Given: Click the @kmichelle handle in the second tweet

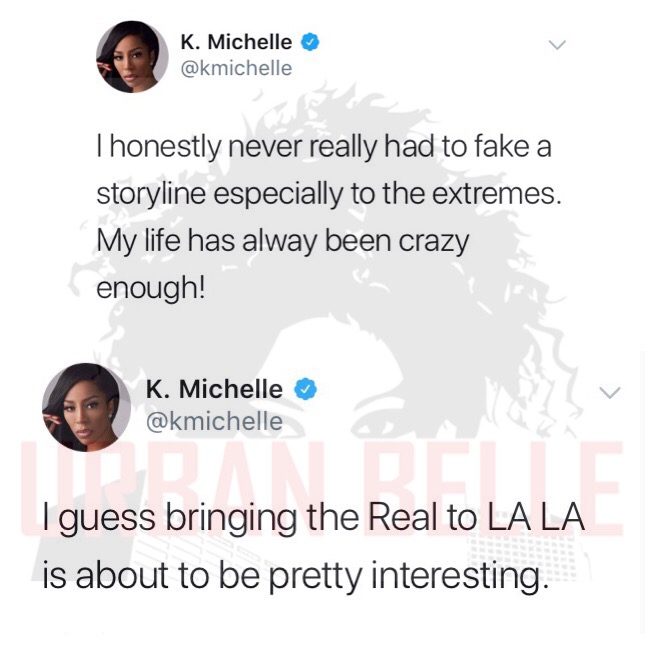Looking at the screenshot, I should point(214,421).
